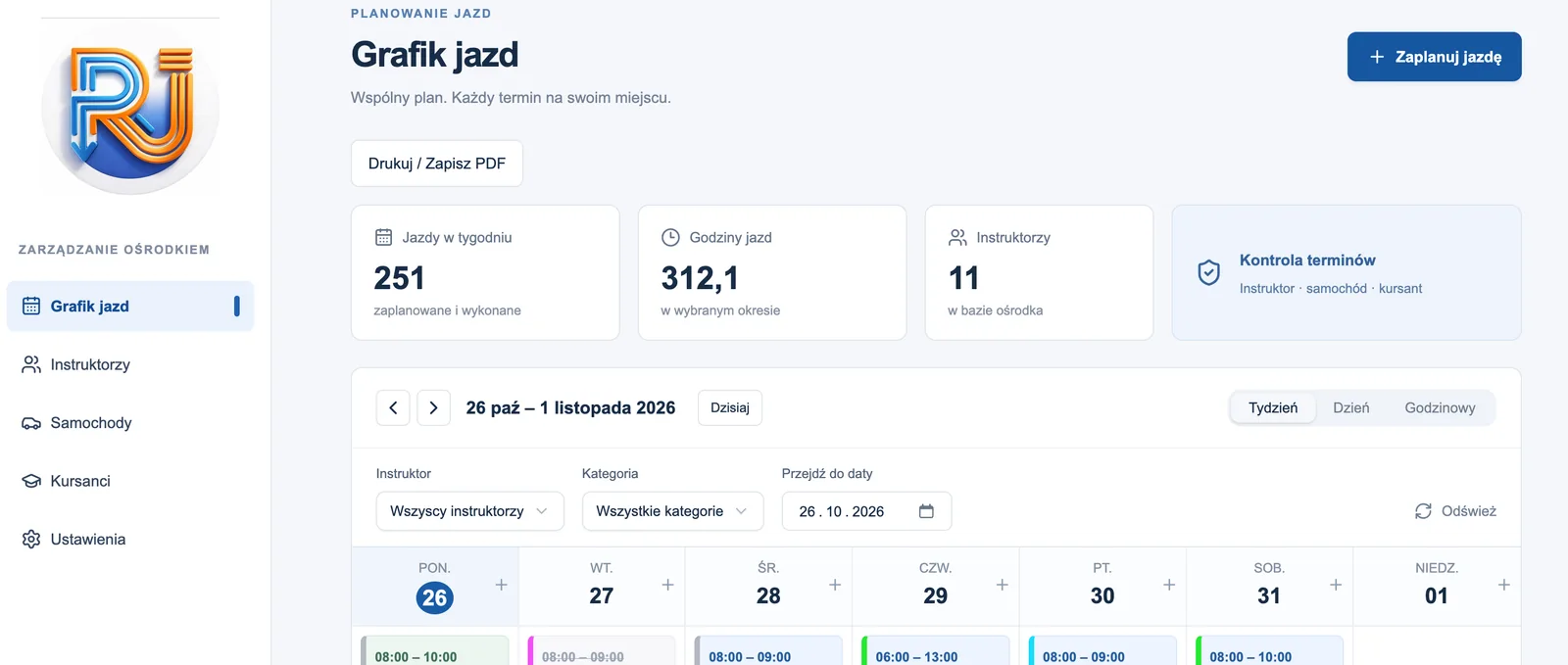
Task: Click the Ustawienia gear icon
Action: tap(31, 540)
